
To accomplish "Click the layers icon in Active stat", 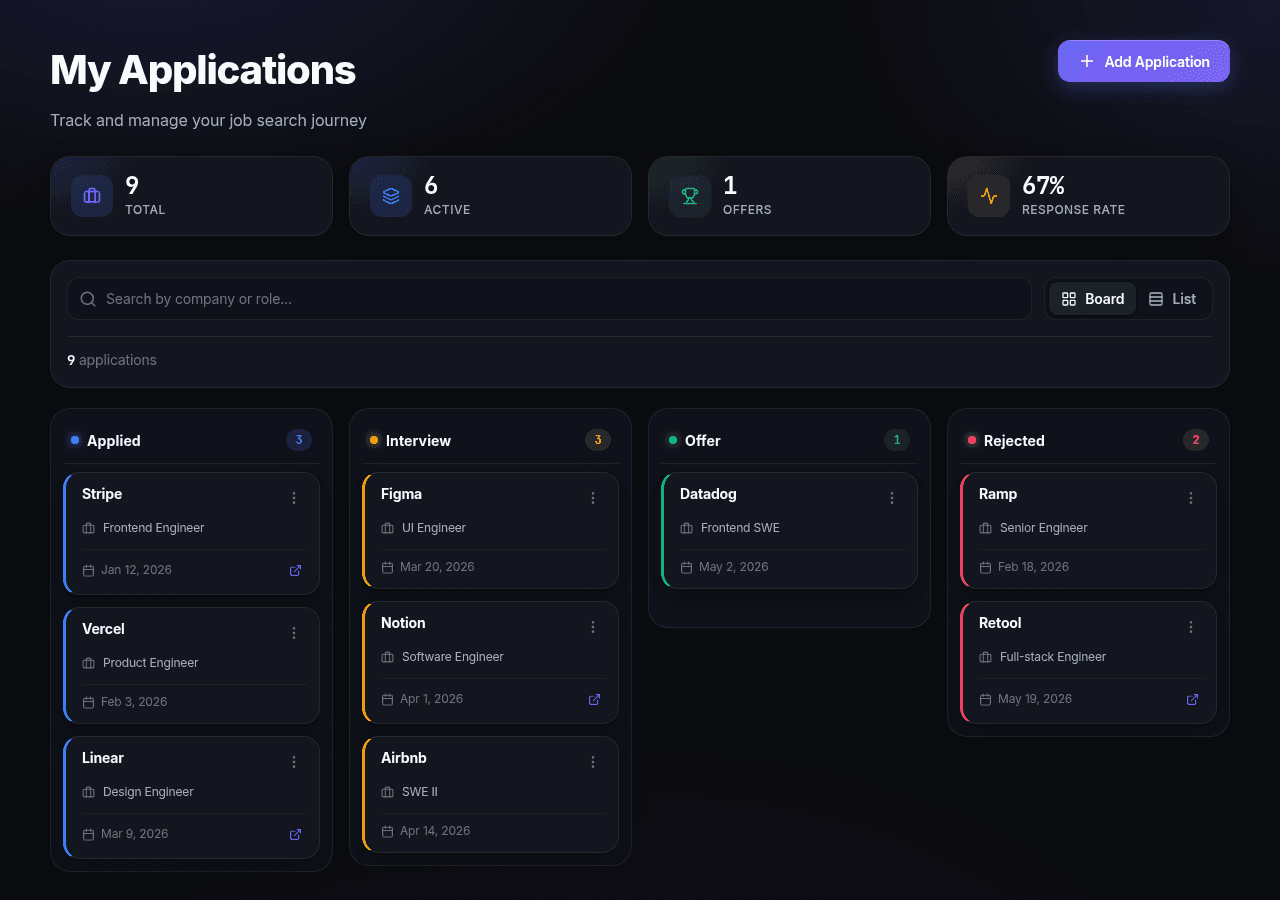I will tap(391, 196).
